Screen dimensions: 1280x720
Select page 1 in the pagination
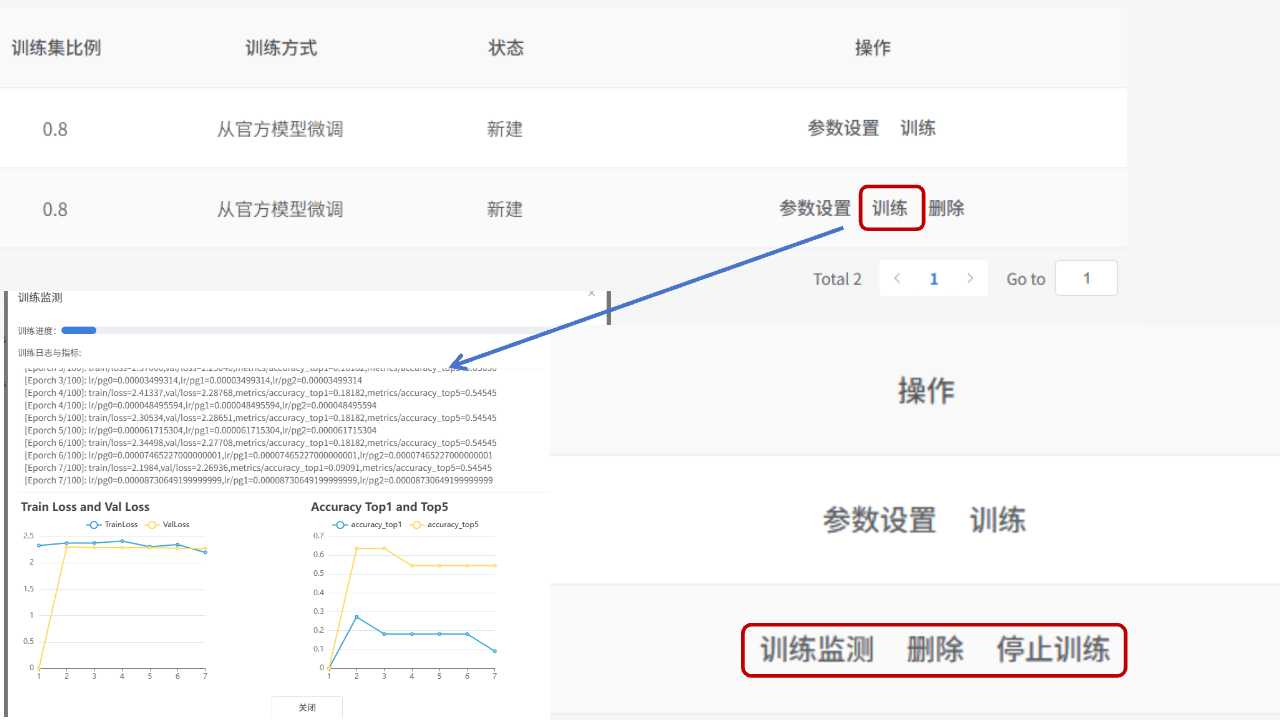(934, 279)
